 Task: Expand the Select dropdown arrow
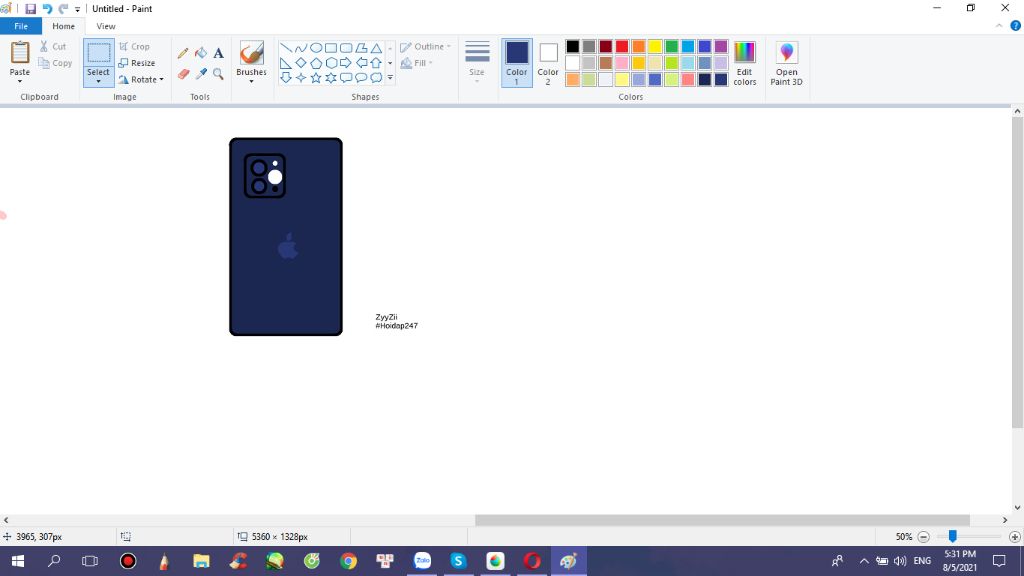(x=99, y=82)
